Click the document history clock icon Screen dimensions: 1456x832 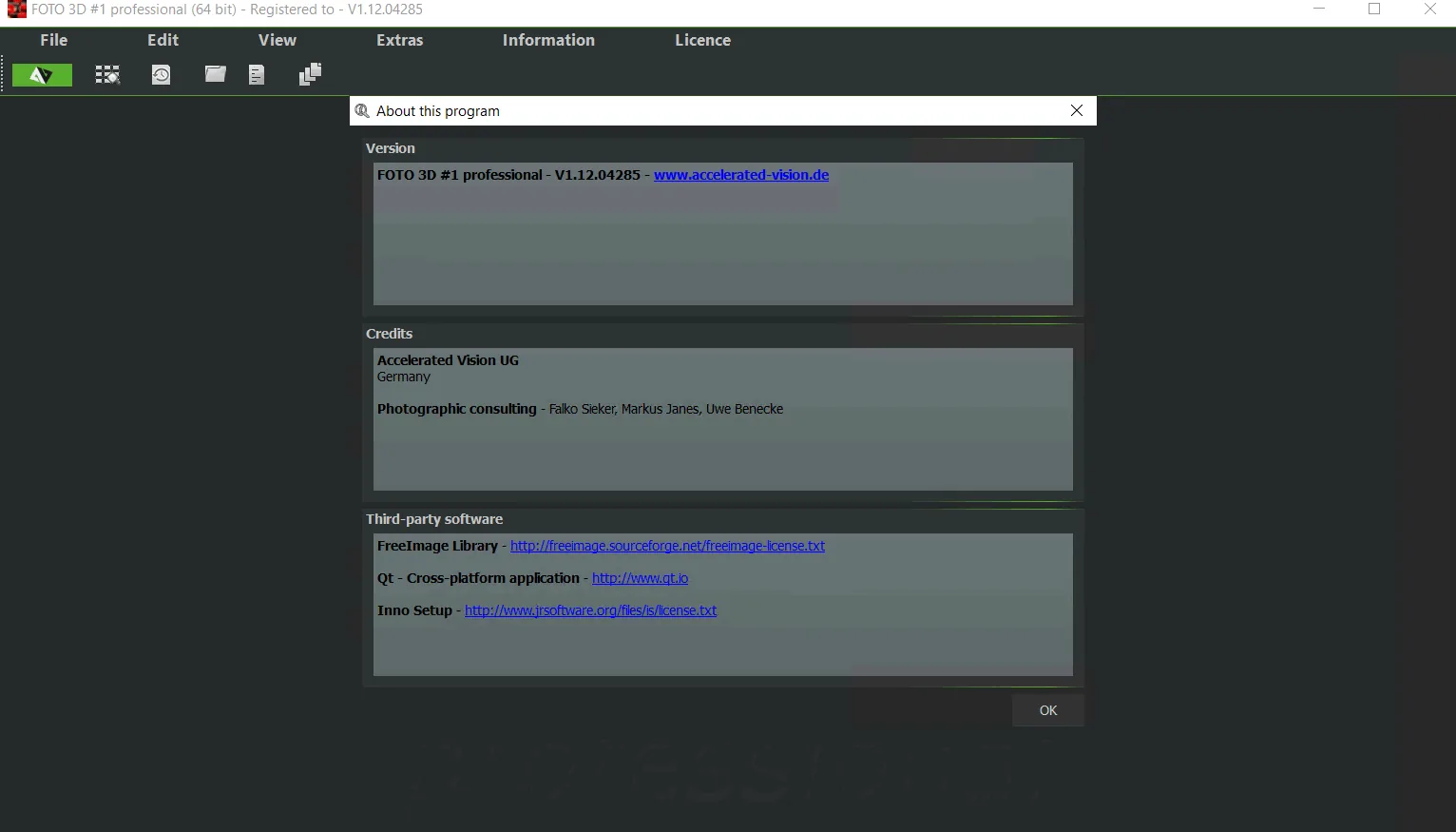pyautogui.click(x=162, y=75)
